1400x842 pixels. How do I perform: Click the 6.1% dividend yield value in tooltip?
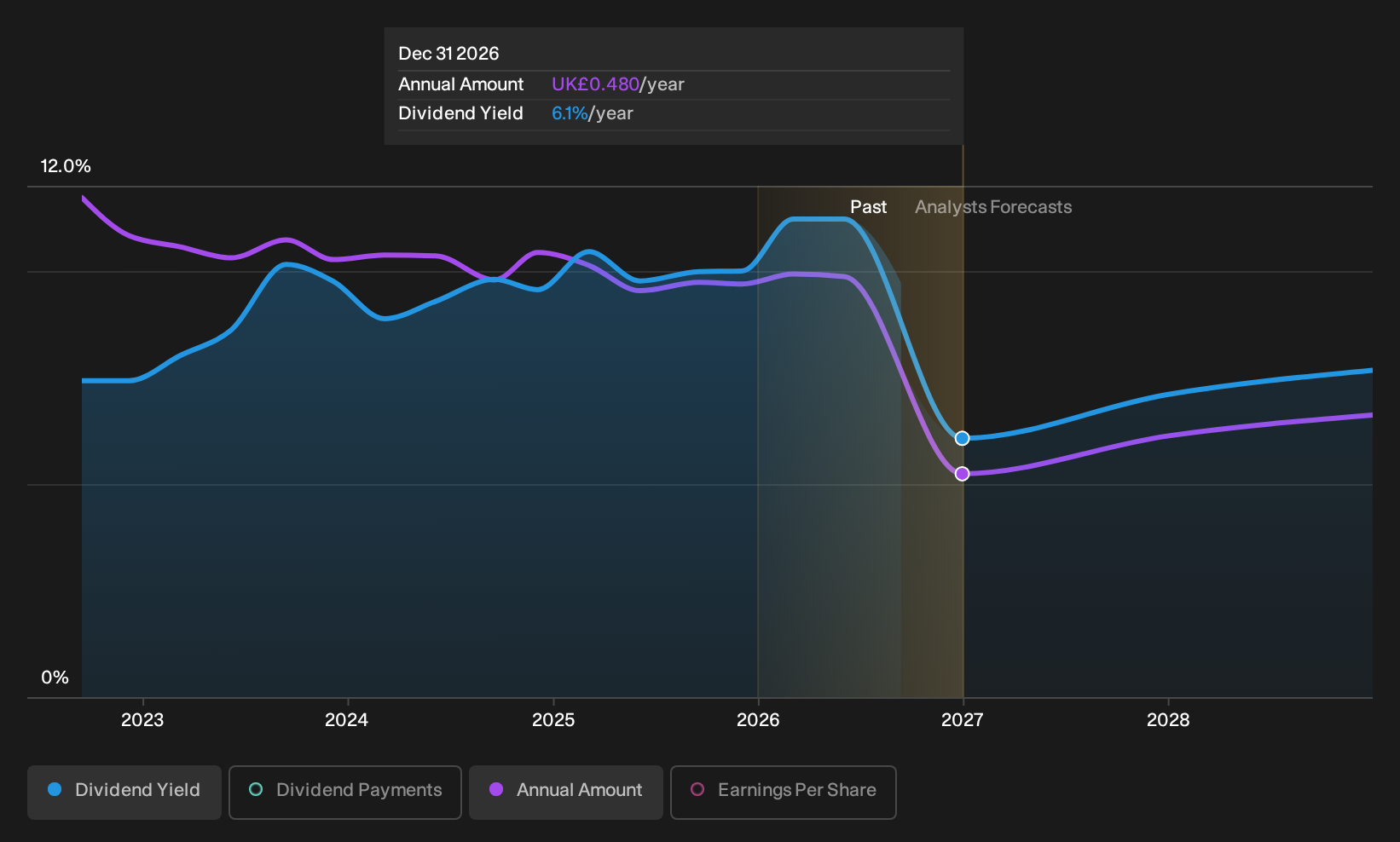click(570, 113)
